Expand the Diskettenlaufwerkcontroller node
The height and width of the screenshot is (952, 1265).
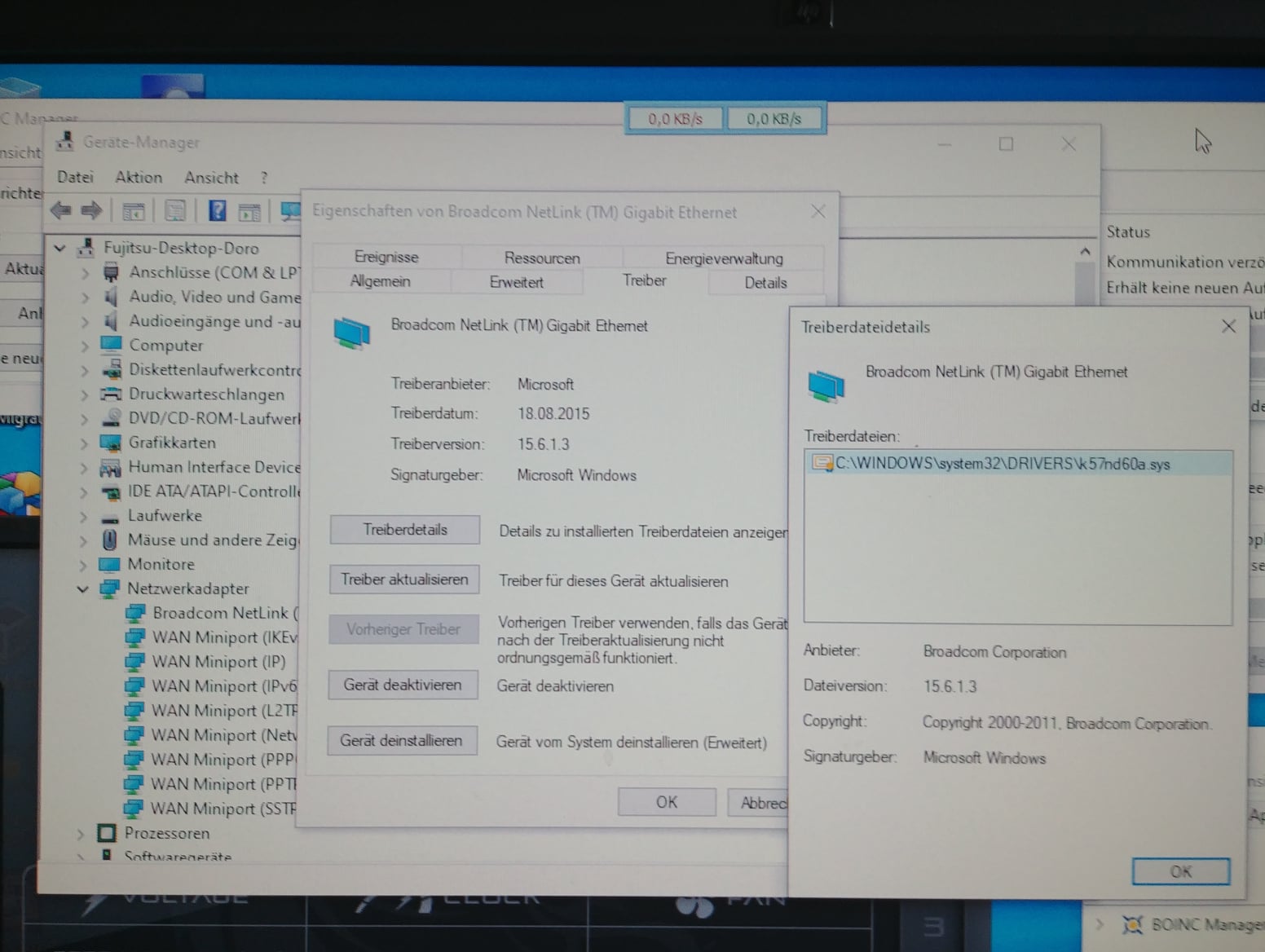[85, 370]
